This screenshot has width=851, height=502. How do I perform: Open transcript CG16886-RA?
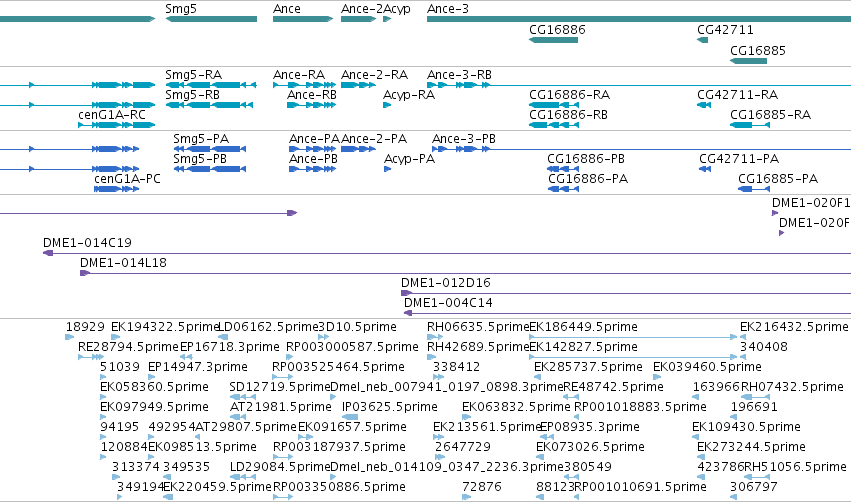click(554, 105)
